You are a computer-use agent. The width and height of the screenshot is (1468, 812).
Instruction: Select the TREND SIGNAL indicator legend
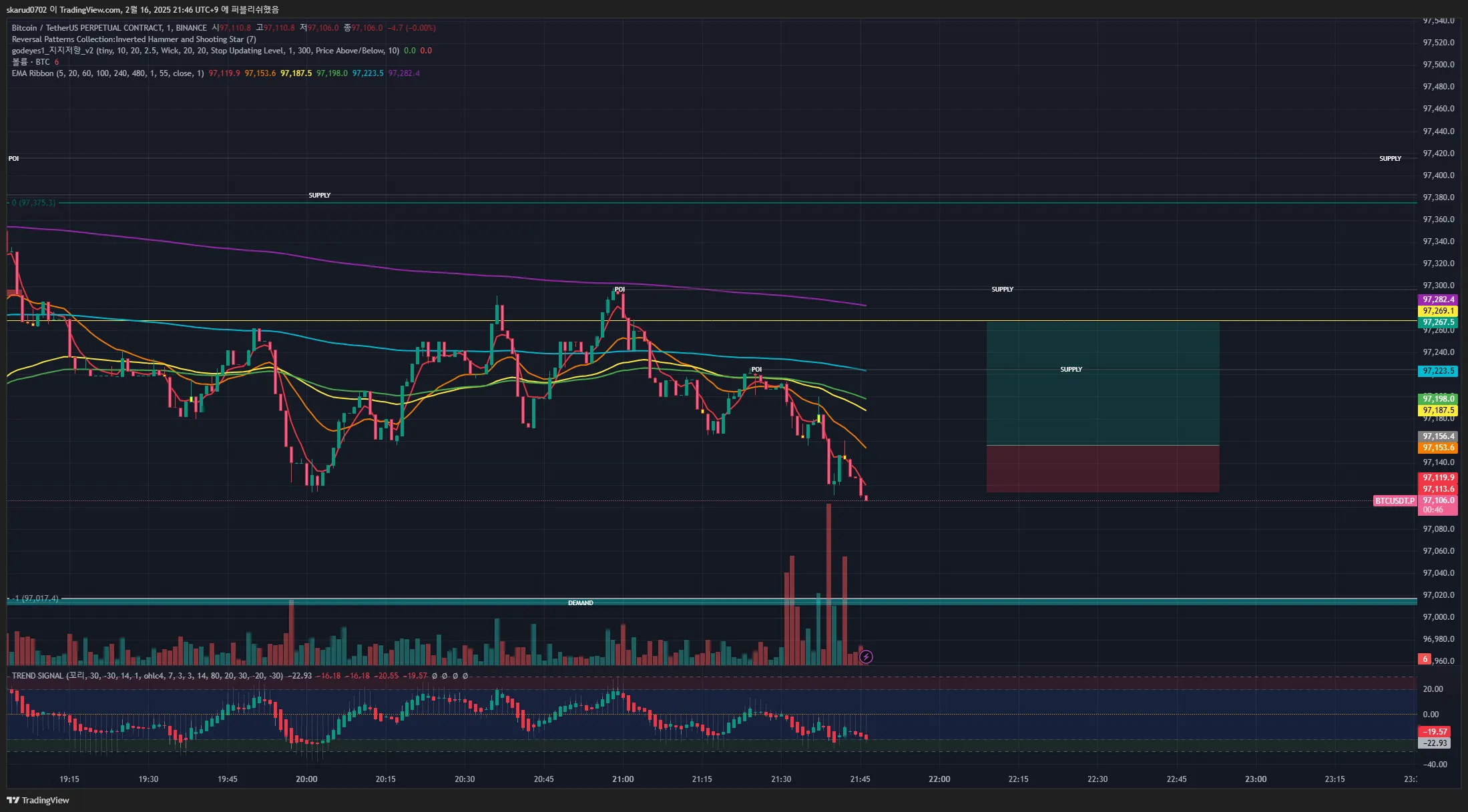coord(147,676)
